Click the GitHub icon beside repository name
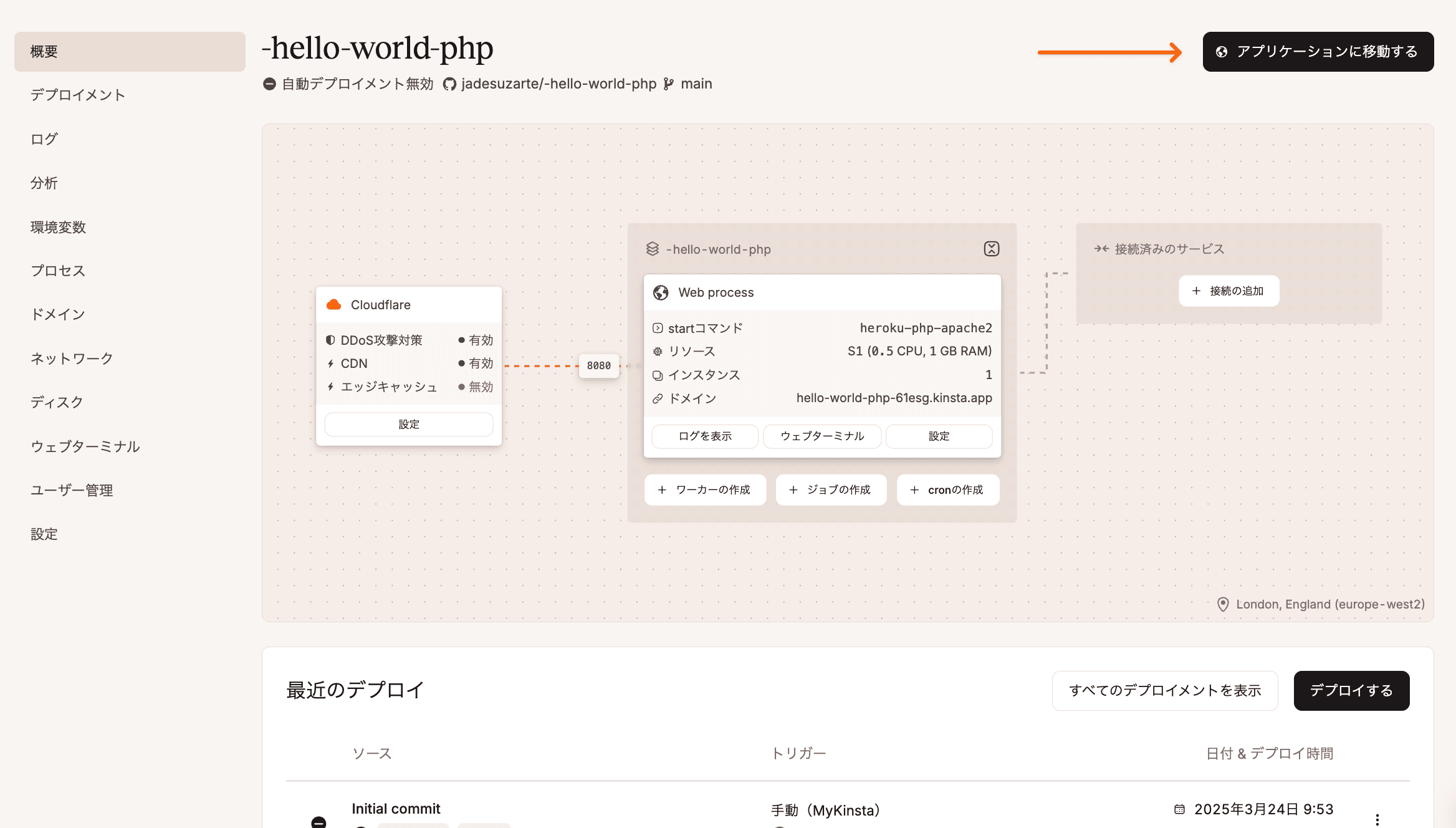Screen dimensions: 1456x828 [x=449, y=84]
